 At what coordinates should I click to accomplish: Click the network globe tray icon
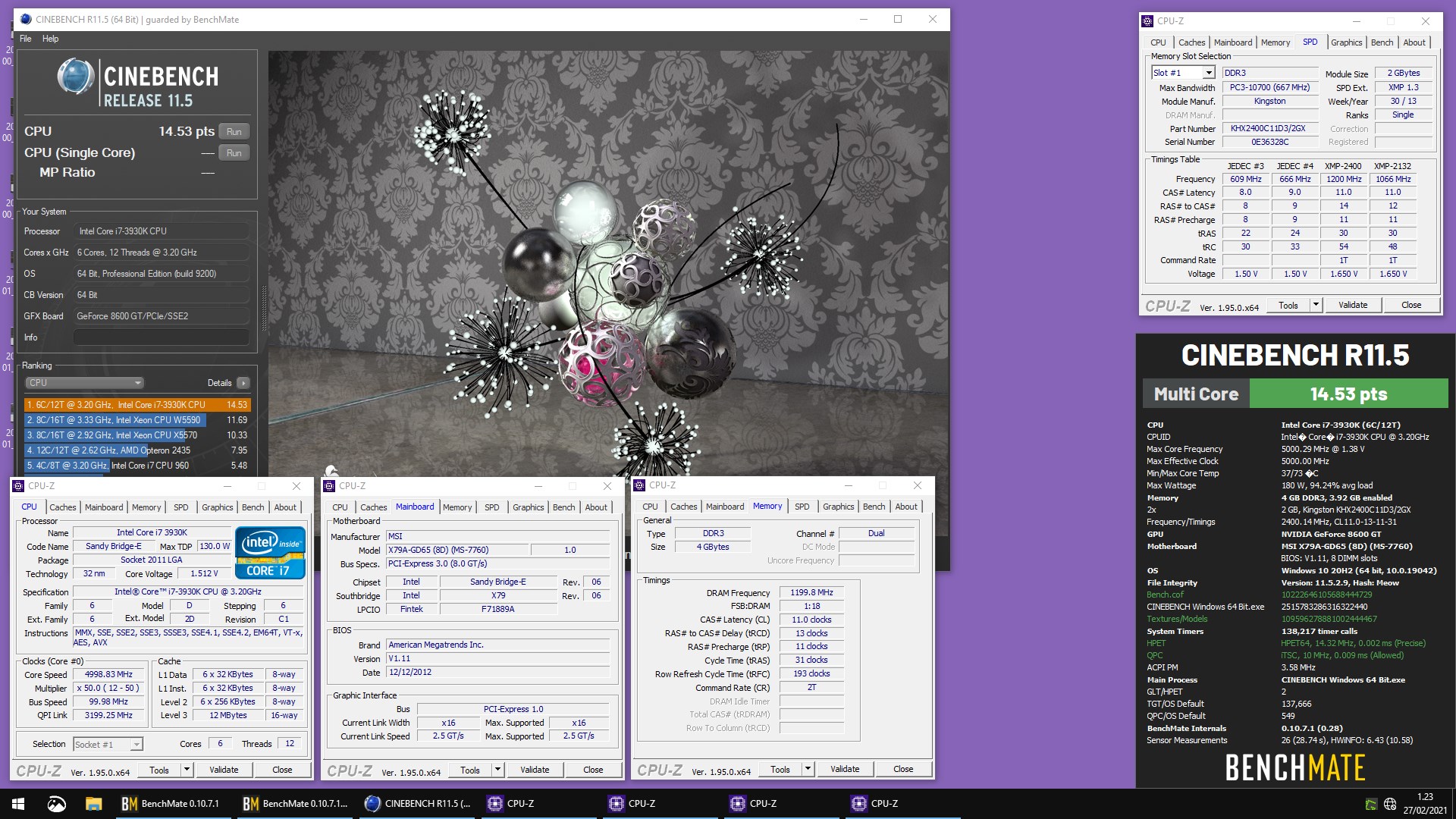(1390, 804)
